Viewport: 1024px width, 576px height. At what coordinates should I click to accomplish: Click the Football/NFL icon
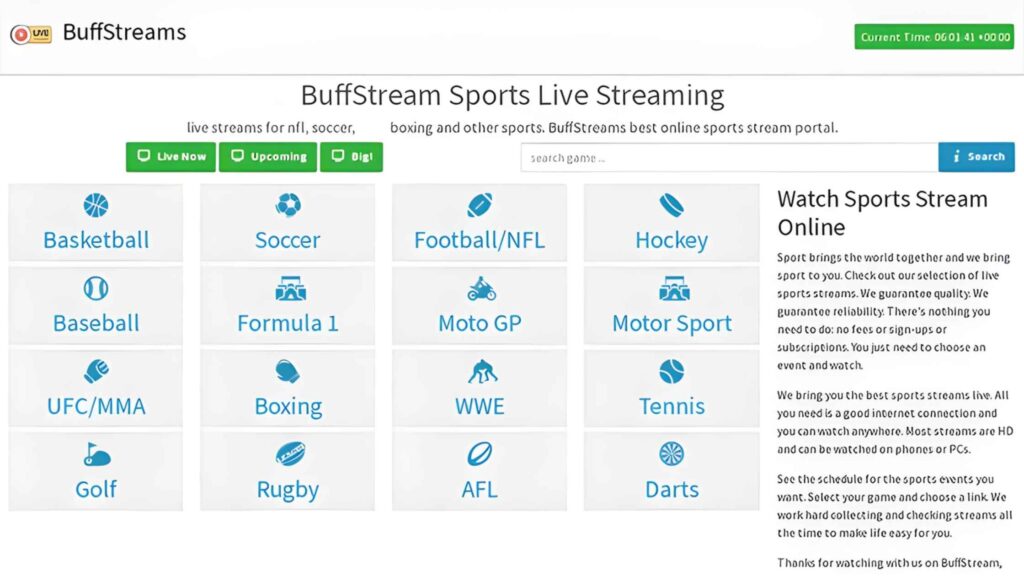[x=479, y=203]
